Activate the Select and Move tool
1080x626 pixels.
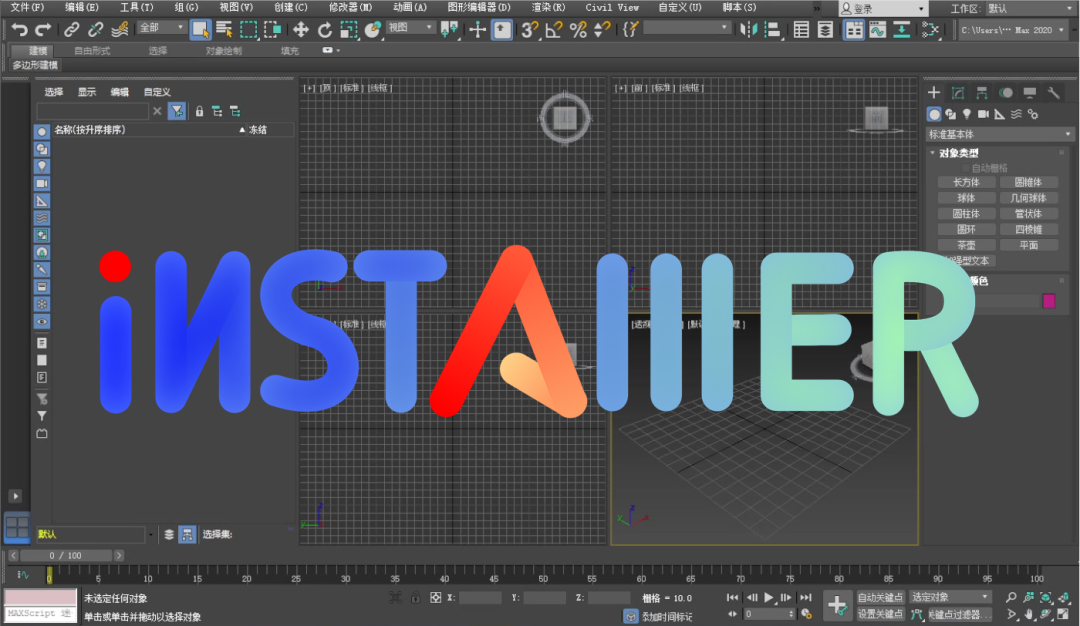(300, 30)
